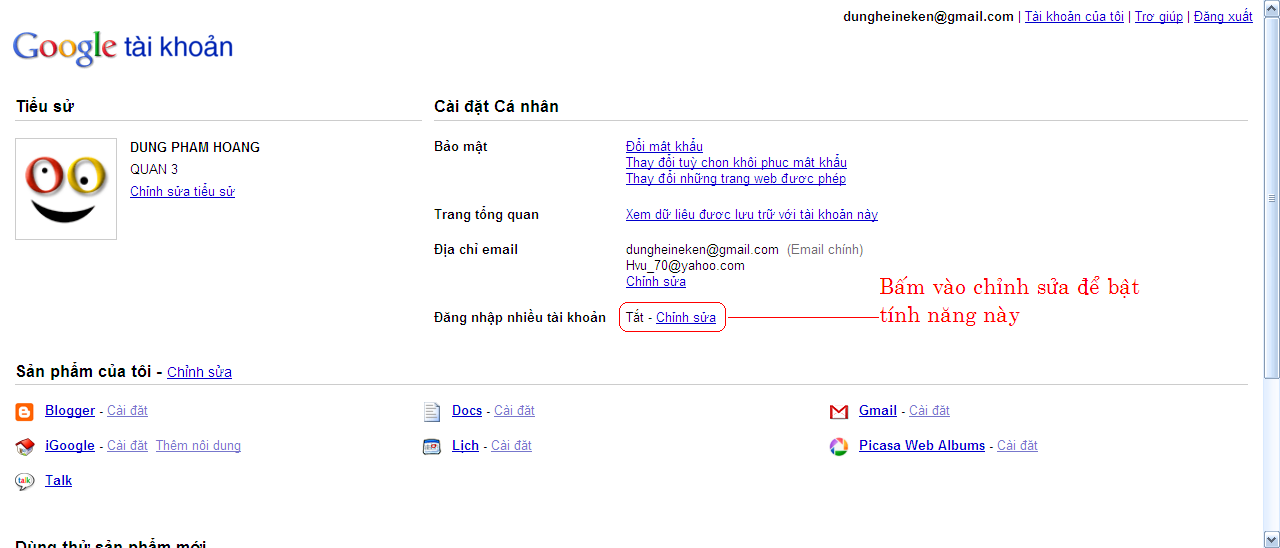
Task: Open Thay đổi những trang web được phép
Action: tap(736, 179)
